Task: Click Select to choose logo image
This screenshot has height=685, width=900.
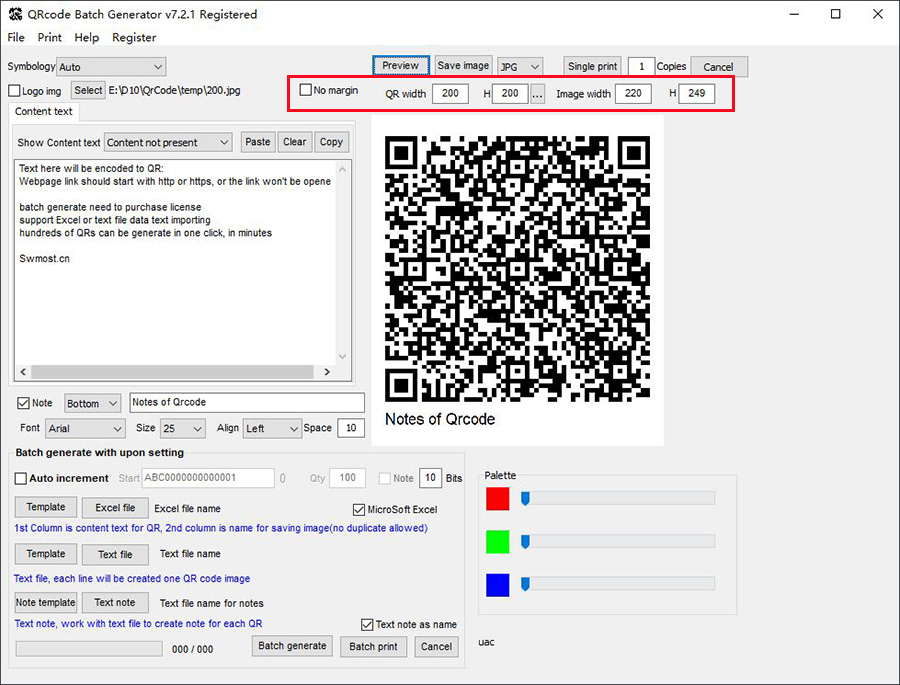Action: 88,90
